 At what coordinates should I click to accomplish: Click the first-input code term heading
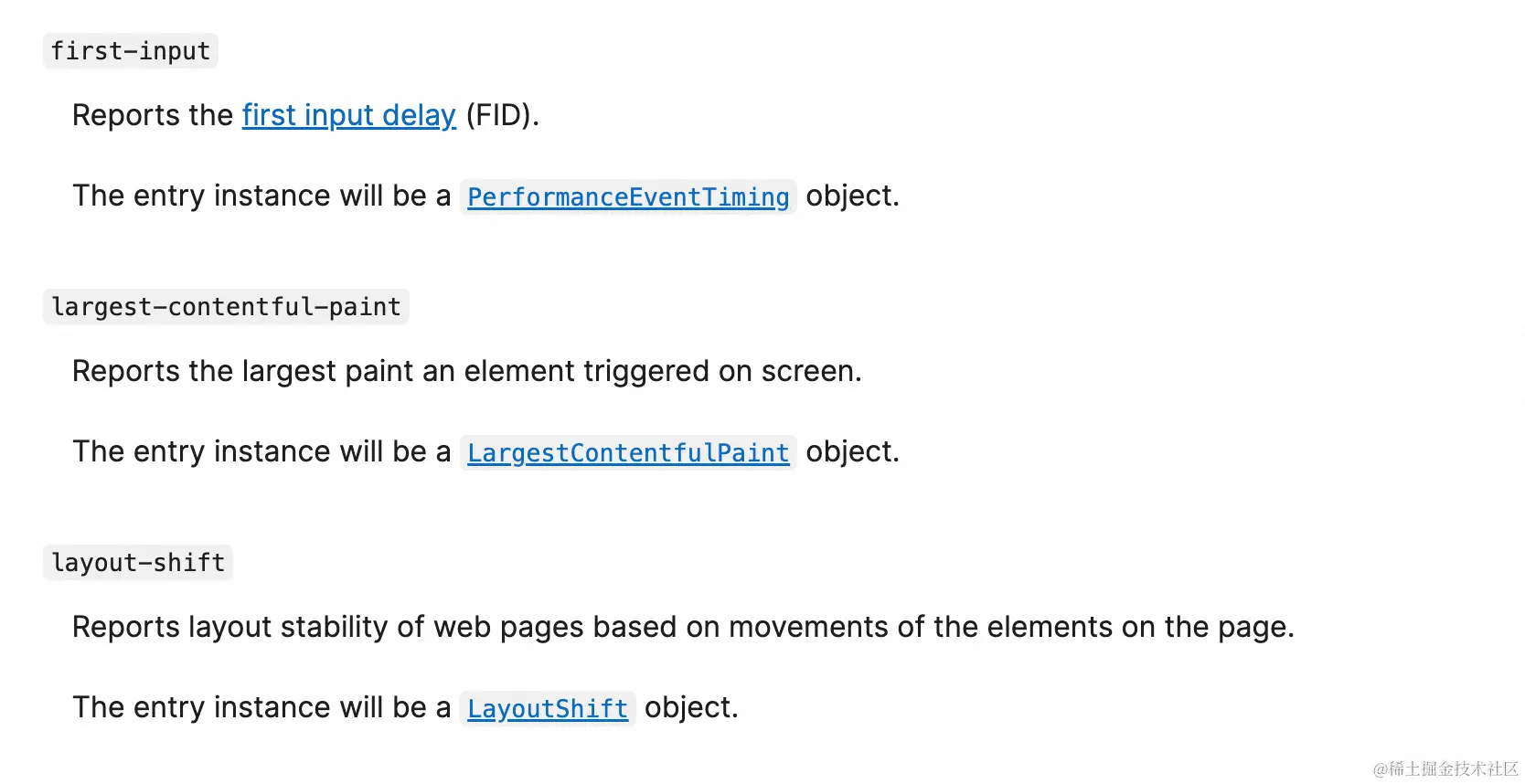130,51
